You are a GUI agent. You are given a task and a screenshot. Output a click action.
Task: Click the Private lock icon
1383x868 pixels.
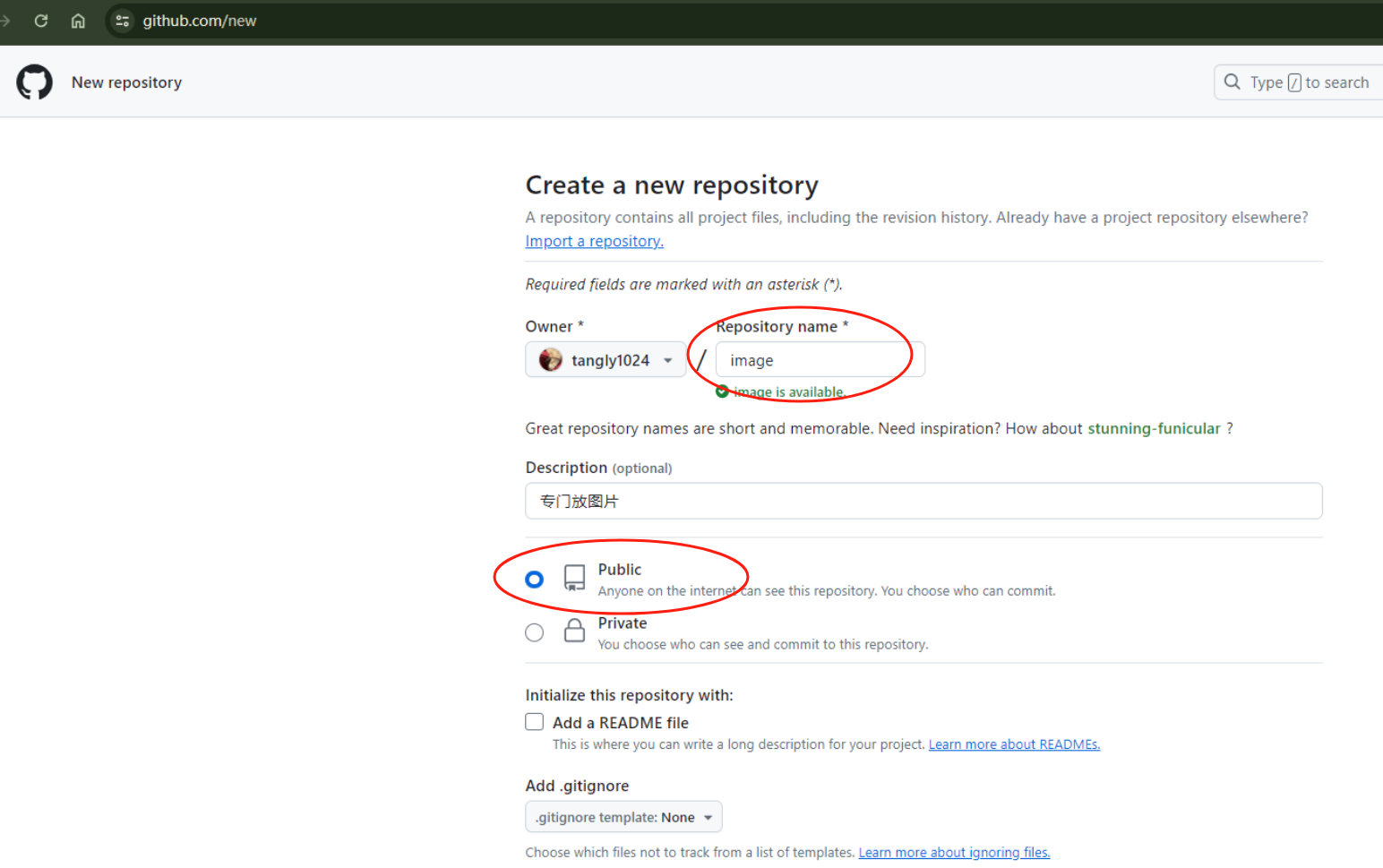coord(574,631)
